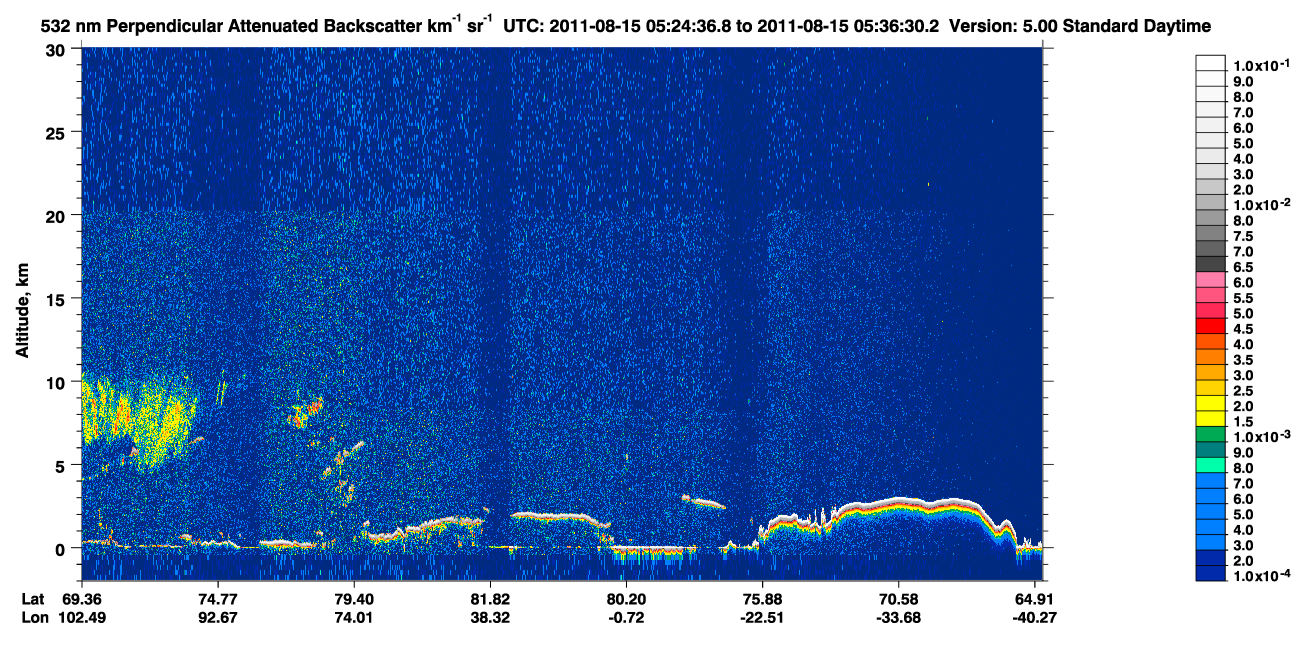Image resolution: width=1300 pixels, height=667 pixels.
Task: Click the 2.5 color bar label
Action: [1243, 389]
